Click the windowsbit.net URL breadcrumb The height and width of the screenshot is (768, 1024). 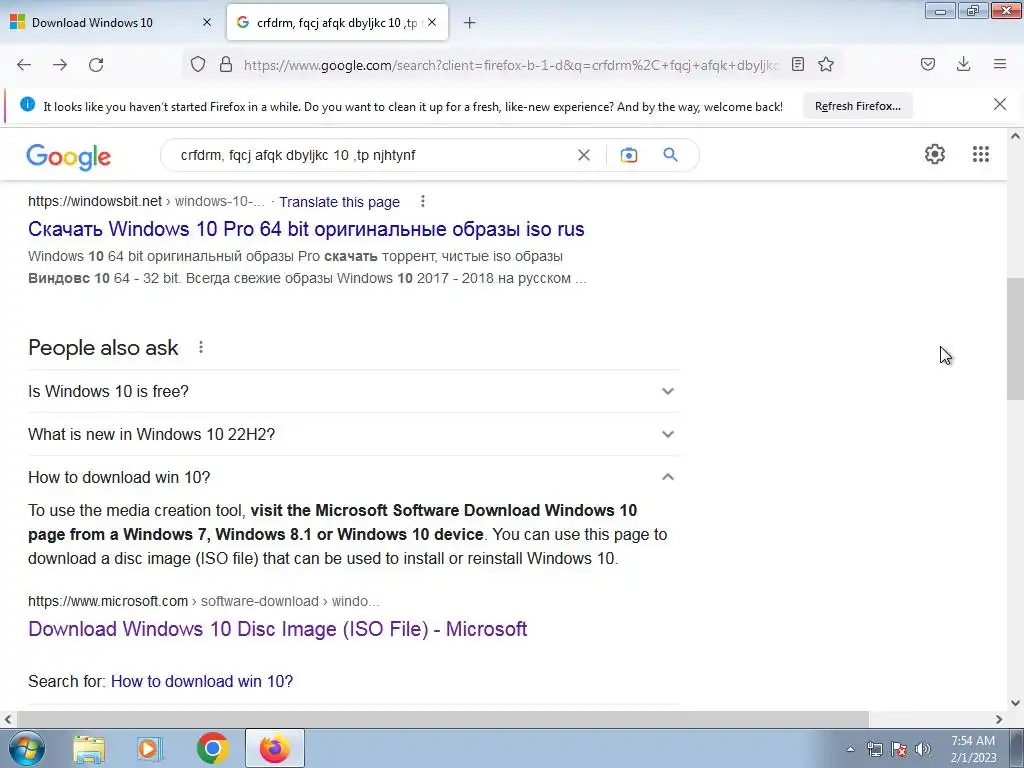(146, 201)
